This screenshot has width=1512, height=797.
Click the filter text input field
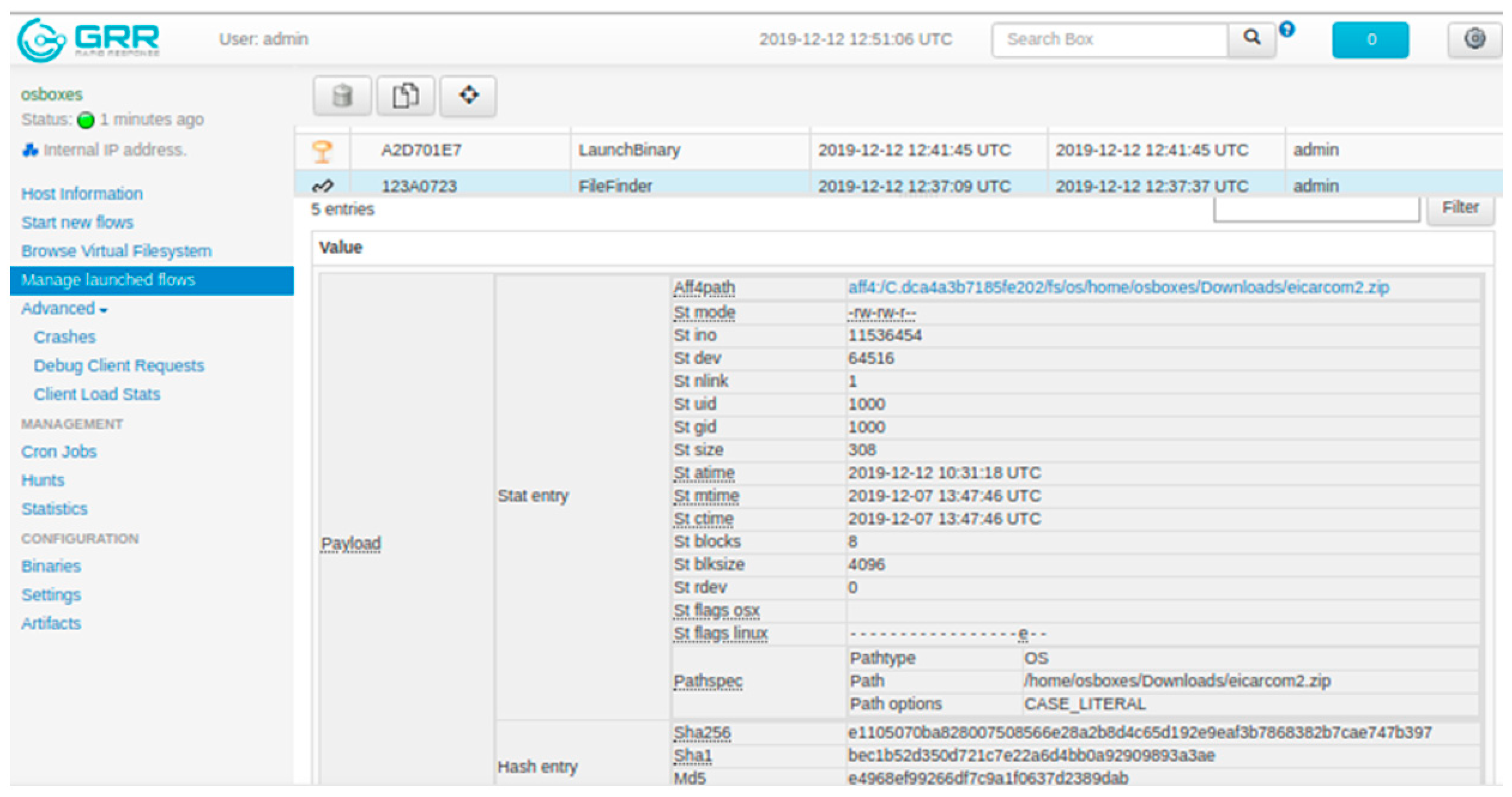tap(1316, 209)
